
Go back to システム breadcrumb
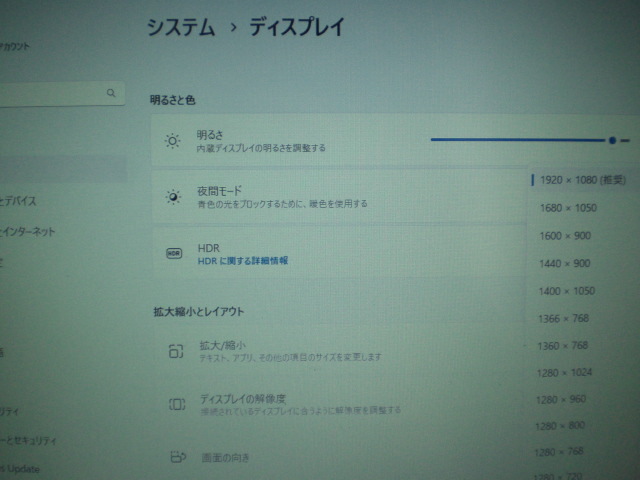tap(181, 28)
